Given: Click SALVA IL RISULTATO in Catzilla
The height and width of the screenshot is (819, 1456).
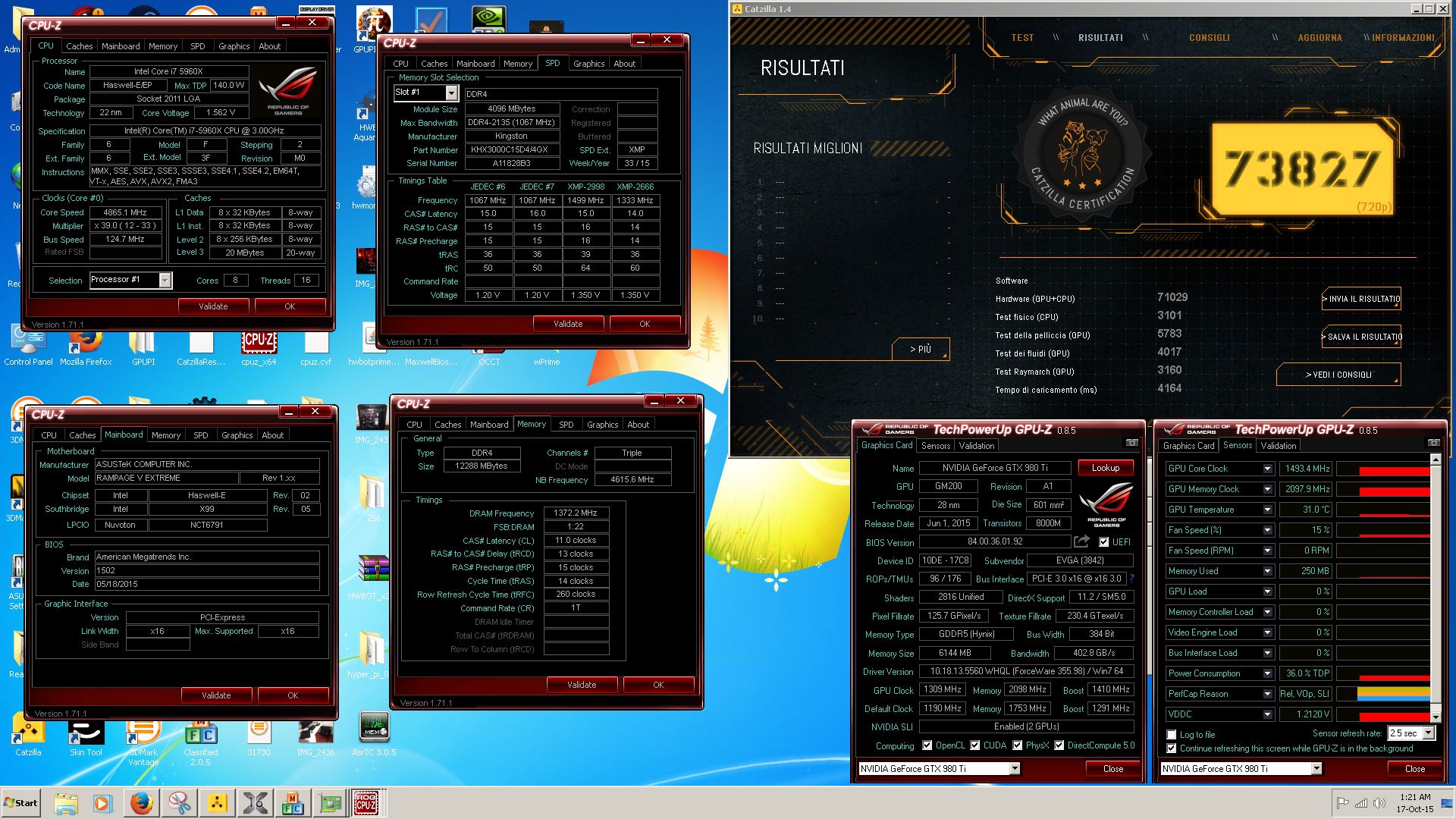Looking at the screenshot, I should [x=1361, y=337].
